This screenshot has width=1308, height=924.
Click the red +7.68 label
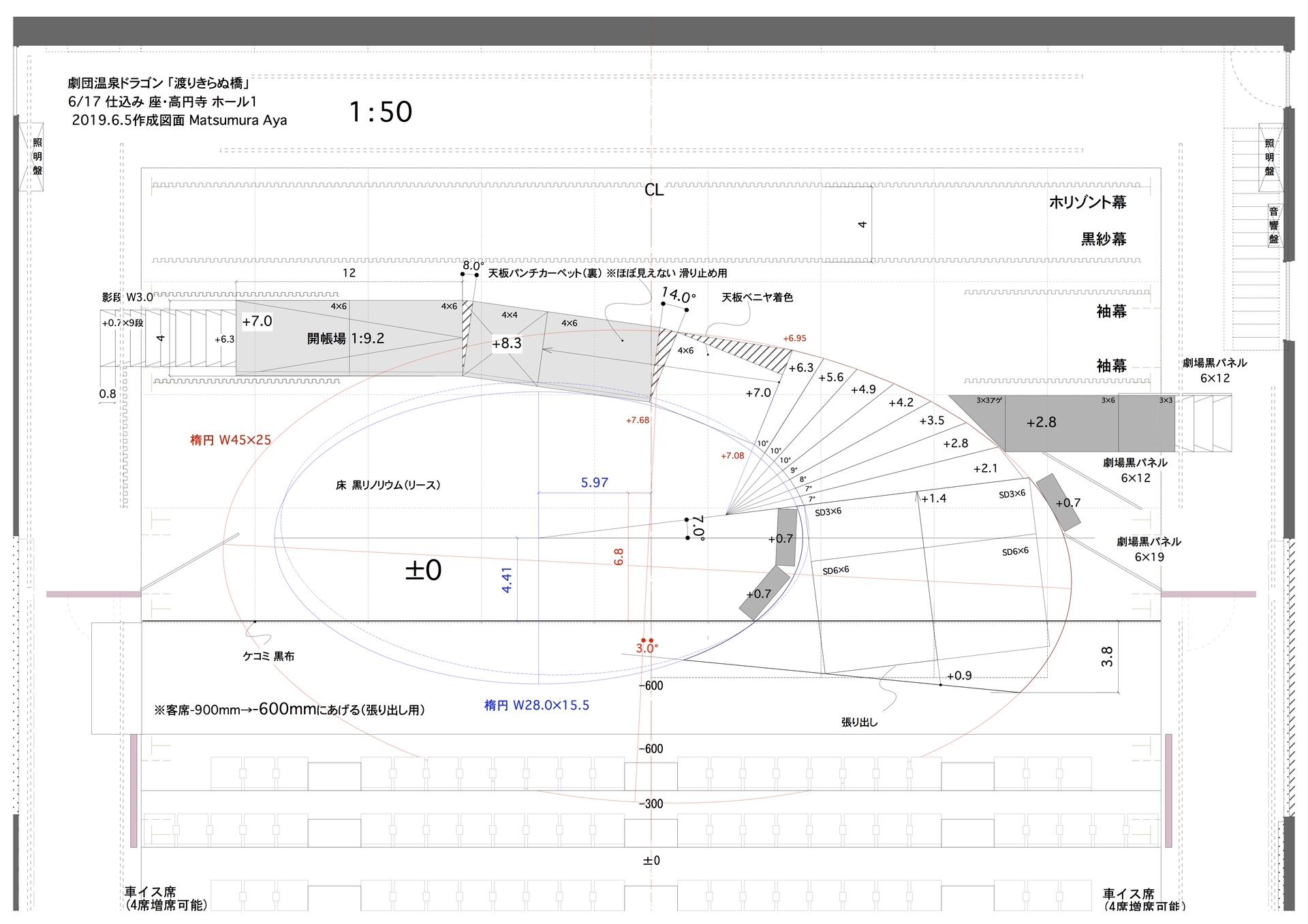point(638,421)
